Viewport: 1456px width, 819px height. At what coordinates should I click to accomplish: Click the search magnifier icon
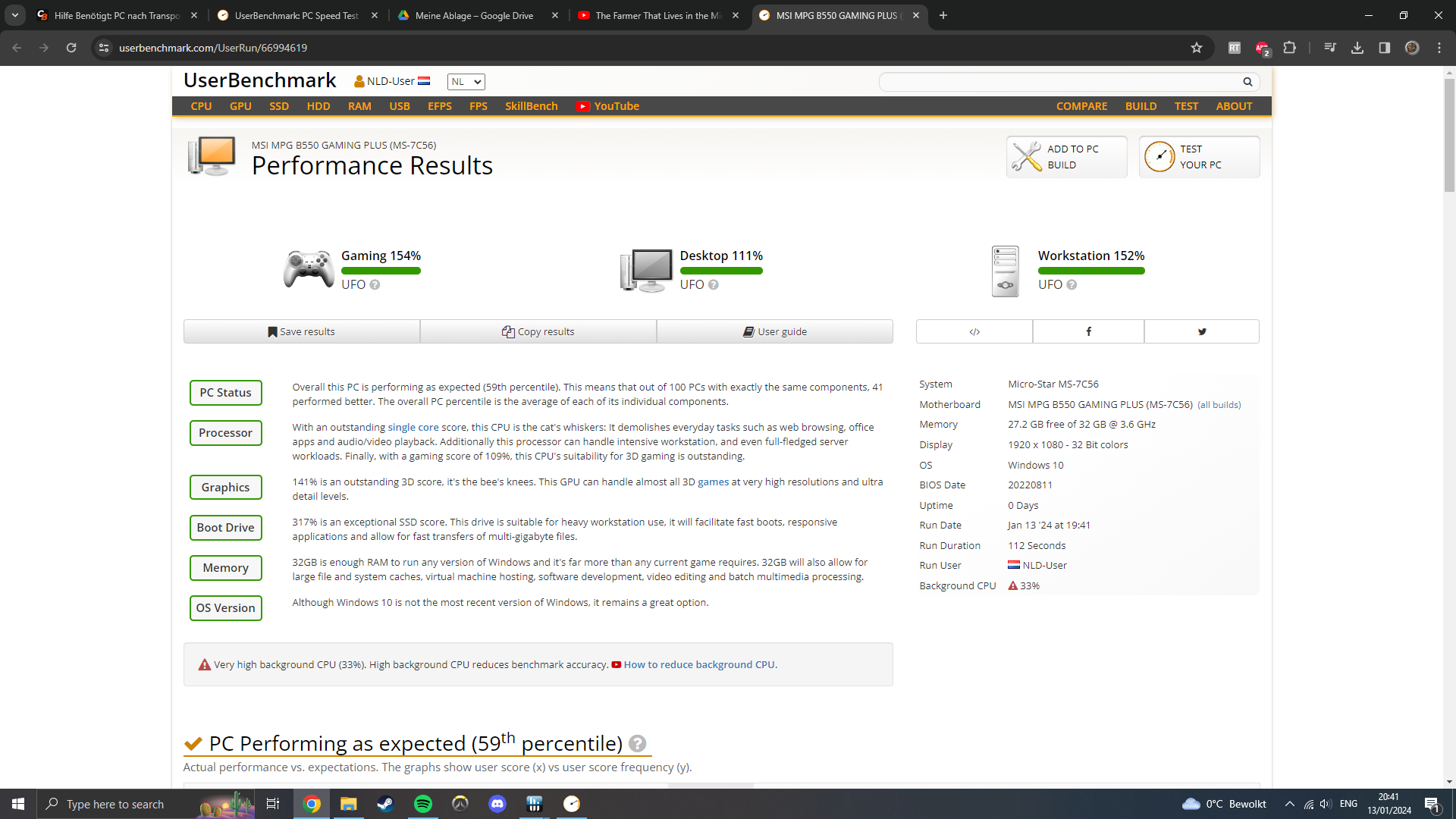tap(1247, 82)
